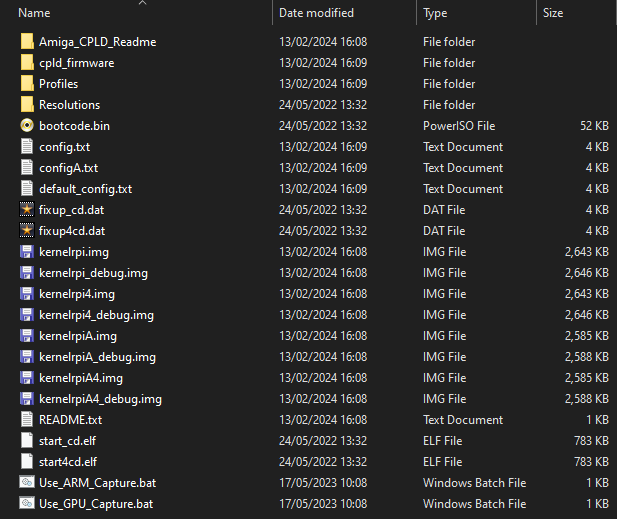Select the Use_GPU_Capture.bat batch file icon

pyautogui.click(x=27, y=504)
